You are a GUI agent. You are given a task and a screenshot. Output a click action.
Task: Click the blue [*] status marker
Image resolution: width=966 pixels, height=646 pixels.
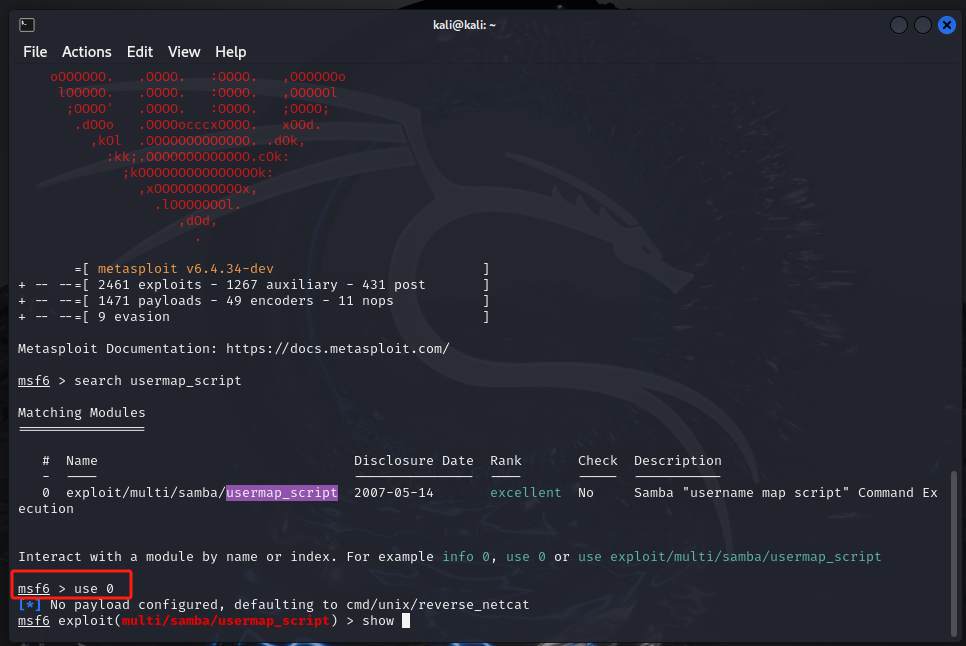(30, 605)
